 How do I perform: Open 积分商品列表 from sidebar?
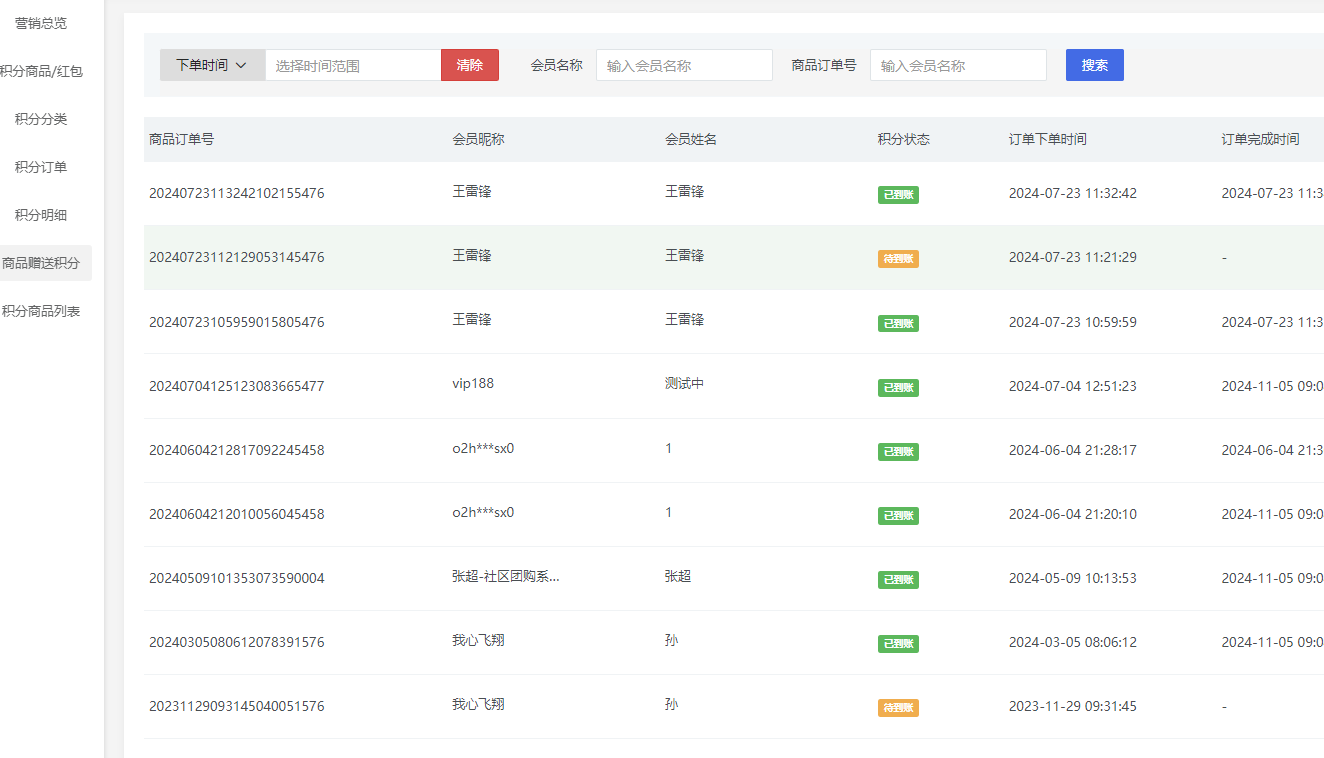pos(41,311)
